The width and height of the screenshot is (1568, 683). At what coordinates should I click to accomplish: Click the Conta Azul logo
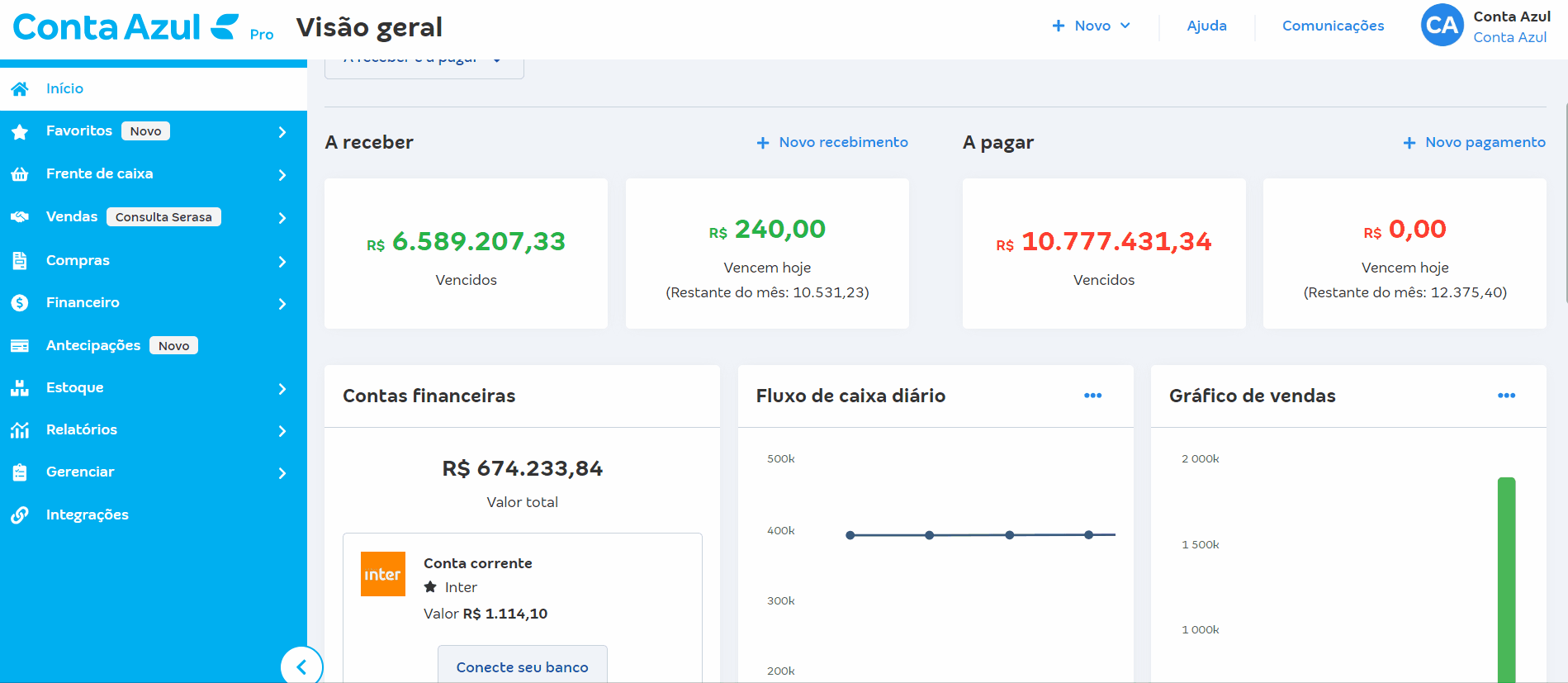tap(126, 27)
